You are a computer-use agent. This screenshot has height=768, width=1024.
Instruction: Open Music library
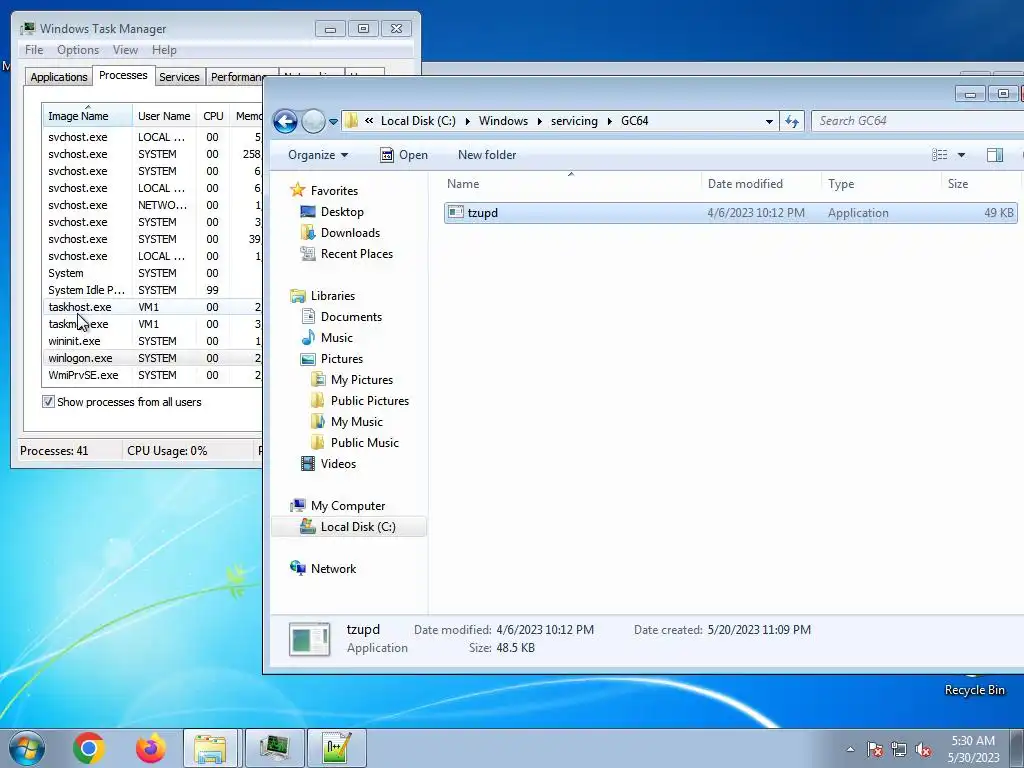click(x=336, y=338)
